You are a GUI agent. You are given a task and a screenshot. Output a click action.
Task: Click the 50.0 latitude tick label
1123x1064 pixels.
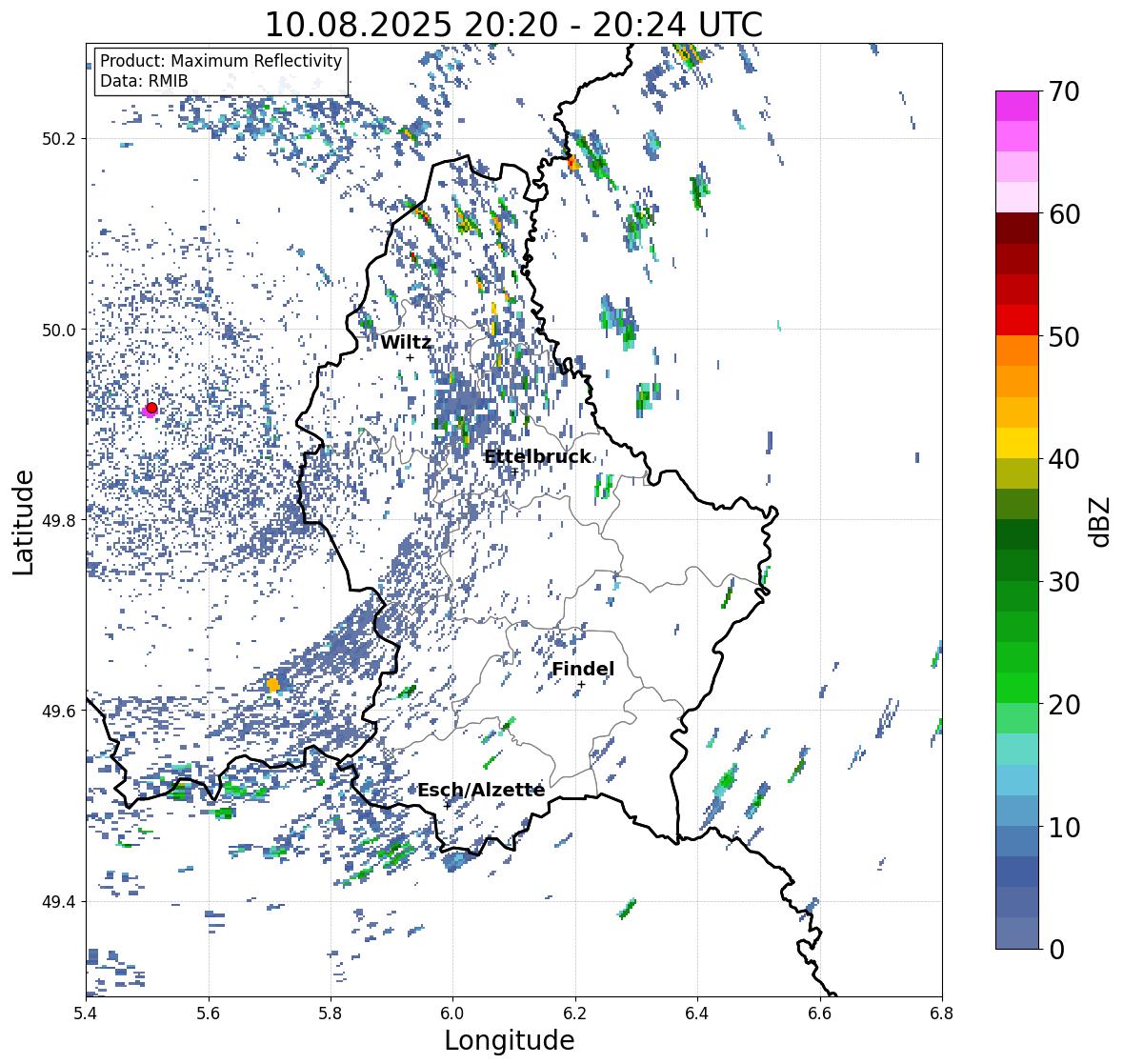click(x=59, y=331)
